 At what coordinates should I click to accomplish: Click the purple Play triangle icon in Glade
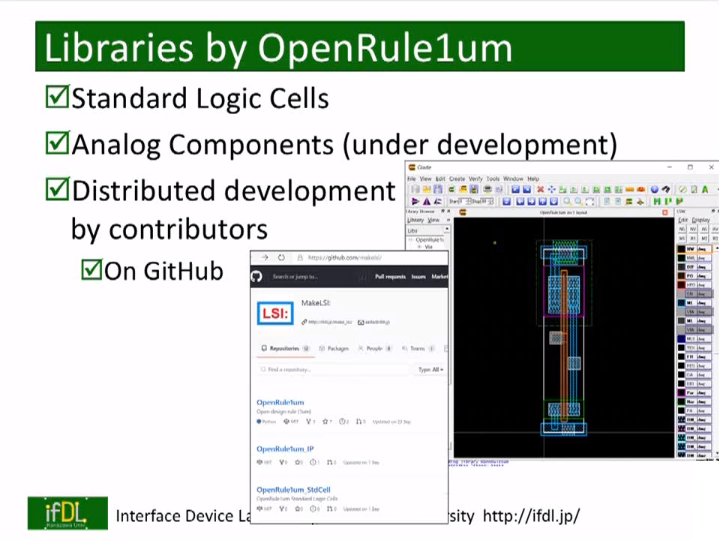pos(415,201)
